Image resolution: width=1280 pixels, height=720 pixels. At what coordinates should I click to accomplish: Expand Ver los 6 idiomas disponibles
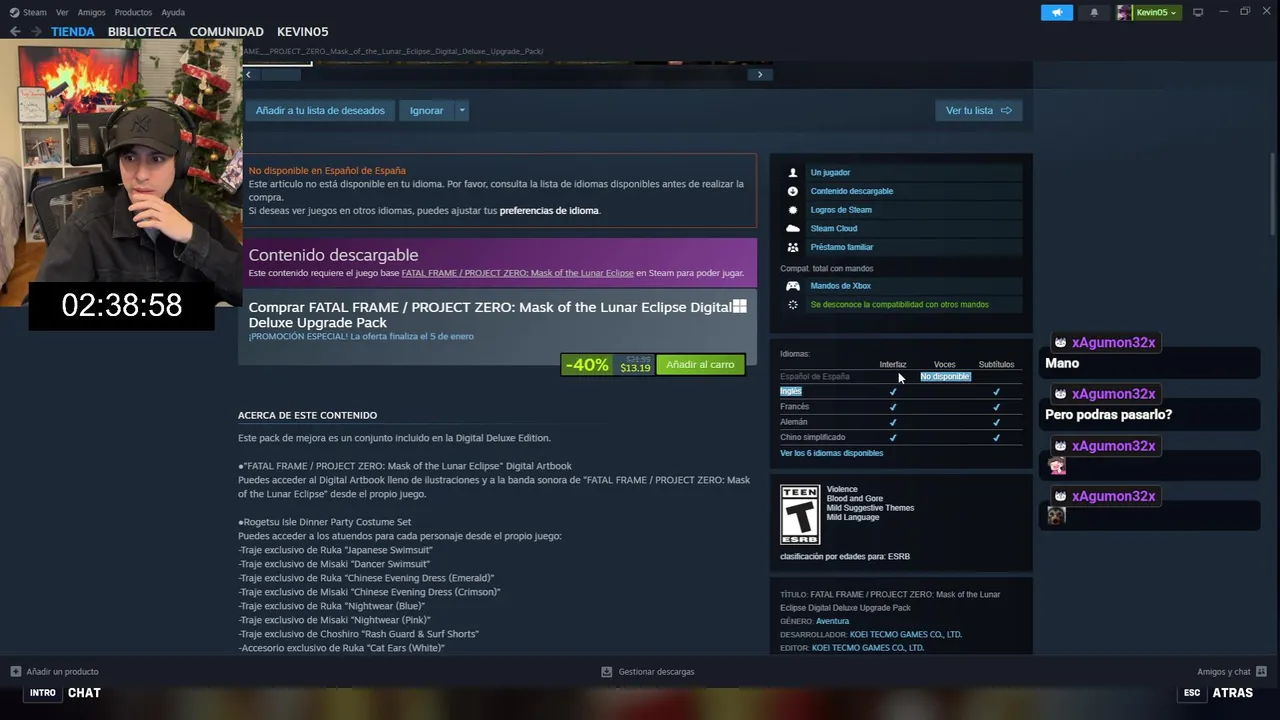coord(831,453)
